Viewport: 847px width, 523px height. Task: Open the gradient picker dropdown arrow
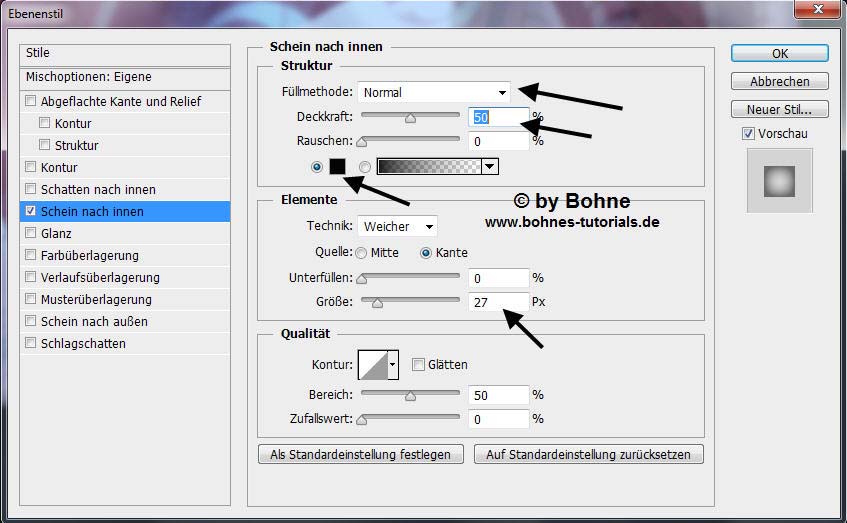(x=489, y=167)
